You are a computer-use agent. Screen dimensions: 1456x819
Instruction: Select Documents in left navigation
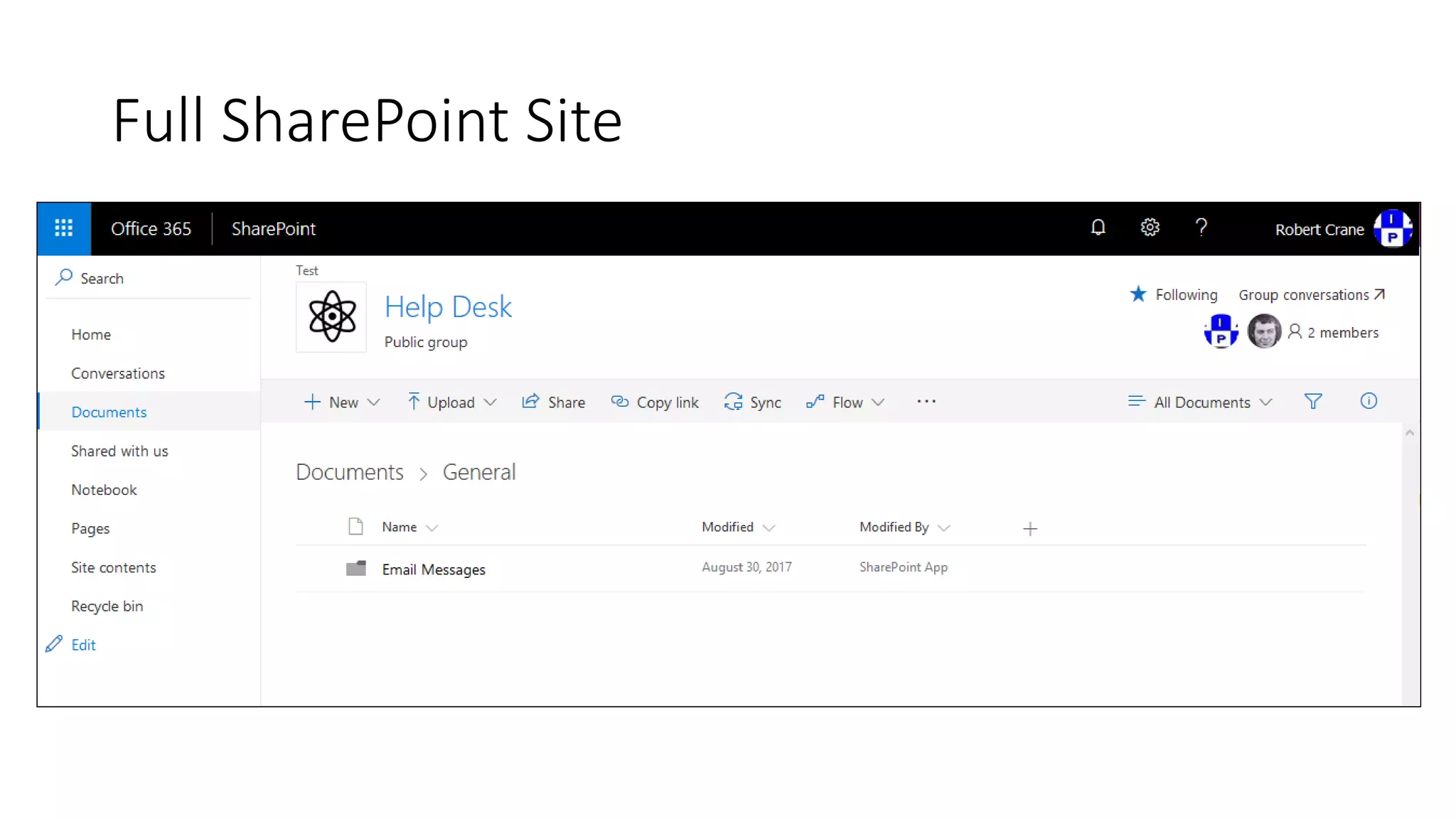109,412
